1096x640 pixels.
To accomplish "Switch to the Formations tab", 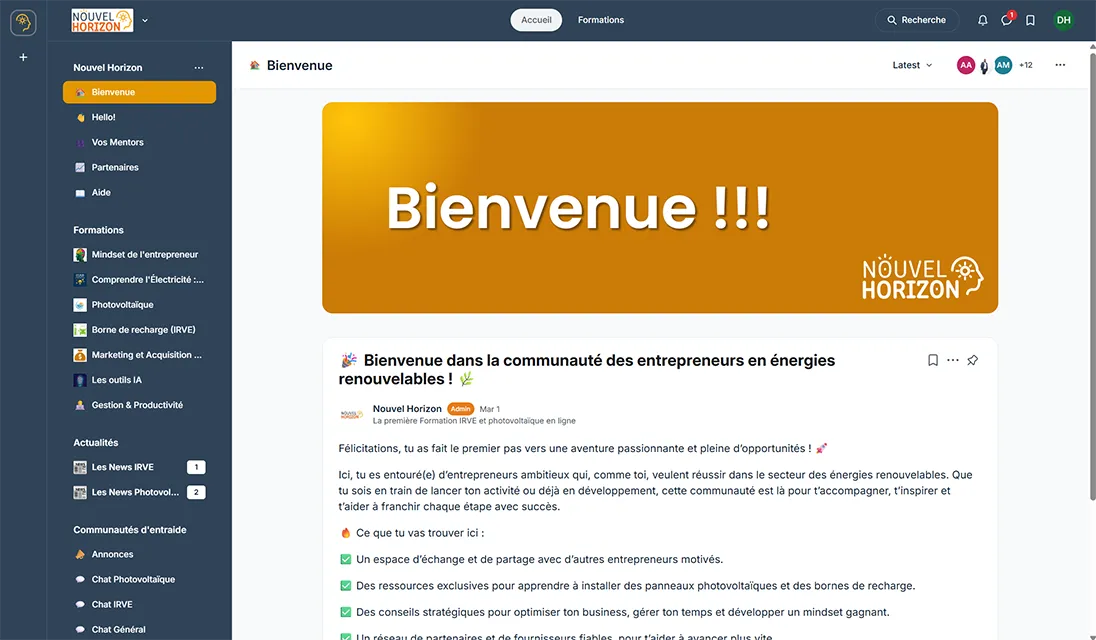I will pyautogui.click(x=600, y=20).
